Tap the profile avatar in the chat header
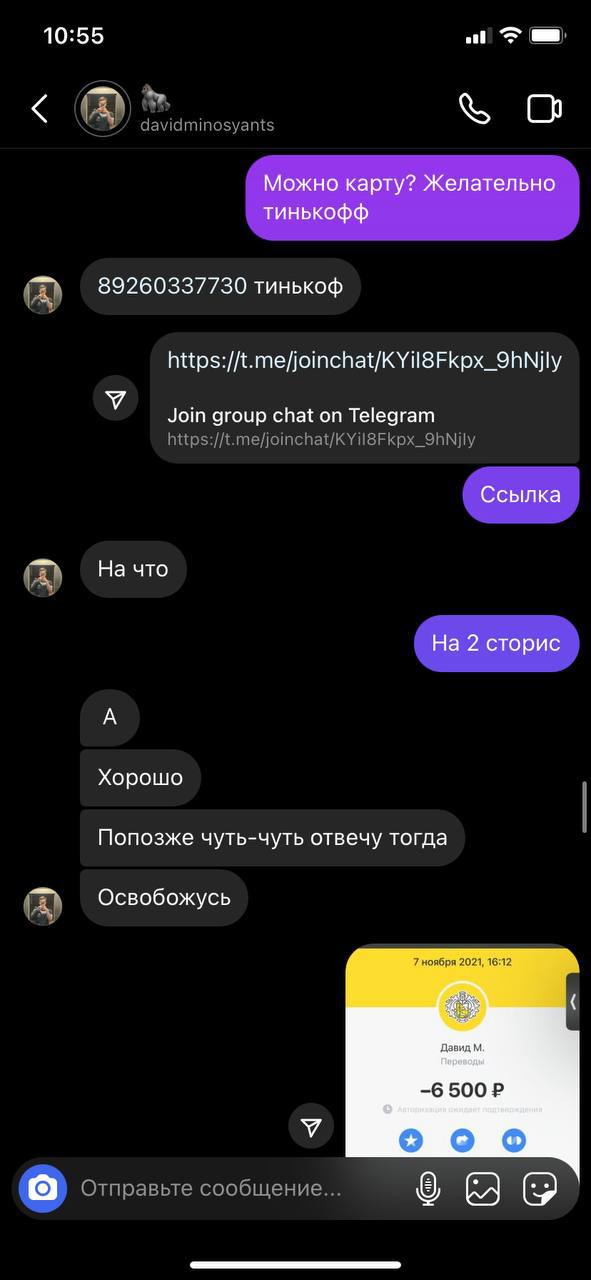 pos(103,108)
